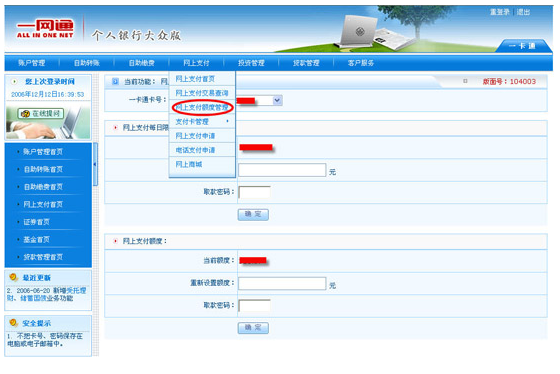Click the 一网通 All In One Net logo
Viewport: 560px width, 374px height.
click(x=45, y=29)
